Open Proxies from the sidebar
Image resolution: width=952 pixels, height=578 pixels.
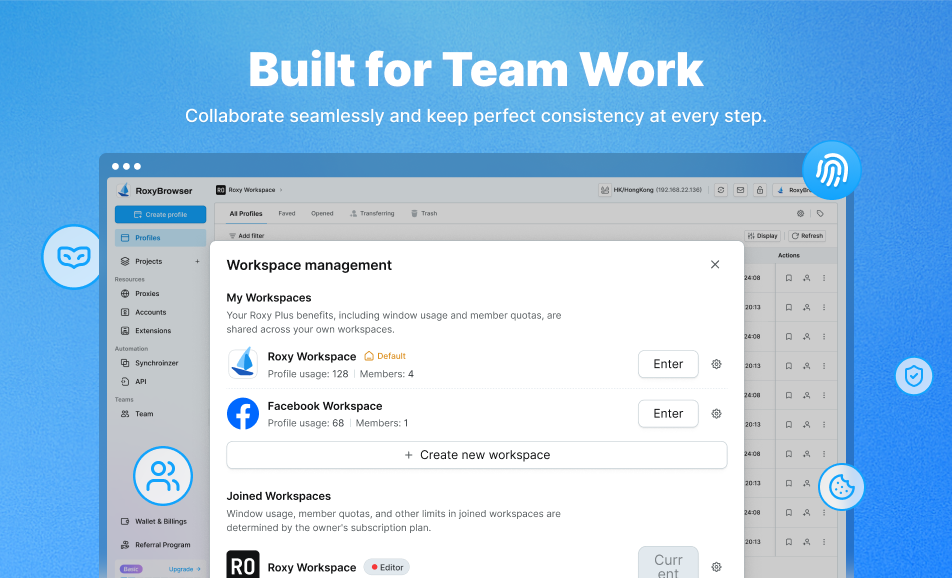(148, 293)
